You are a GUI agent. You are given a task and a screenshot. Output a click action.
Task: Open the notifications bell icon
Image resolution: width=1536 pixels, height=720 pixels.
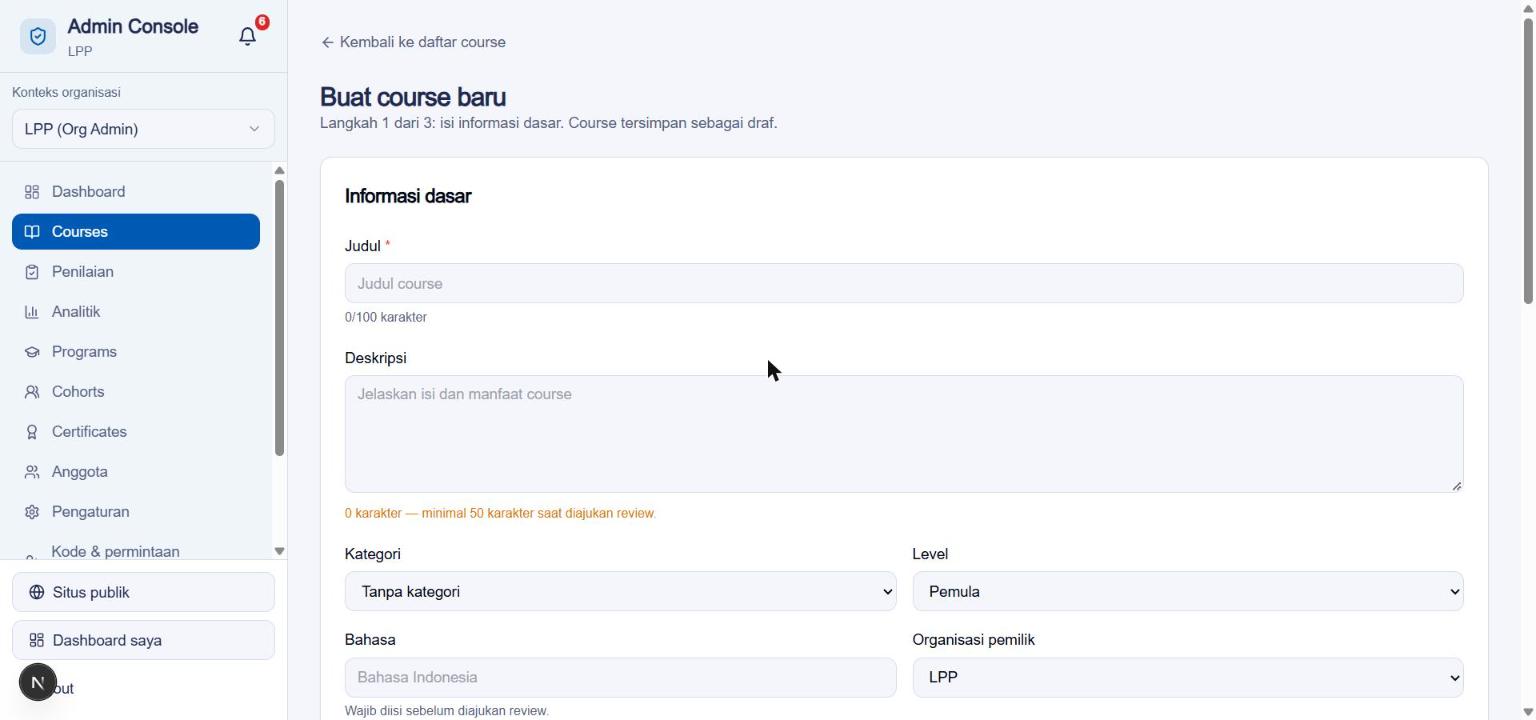point(248,36)
